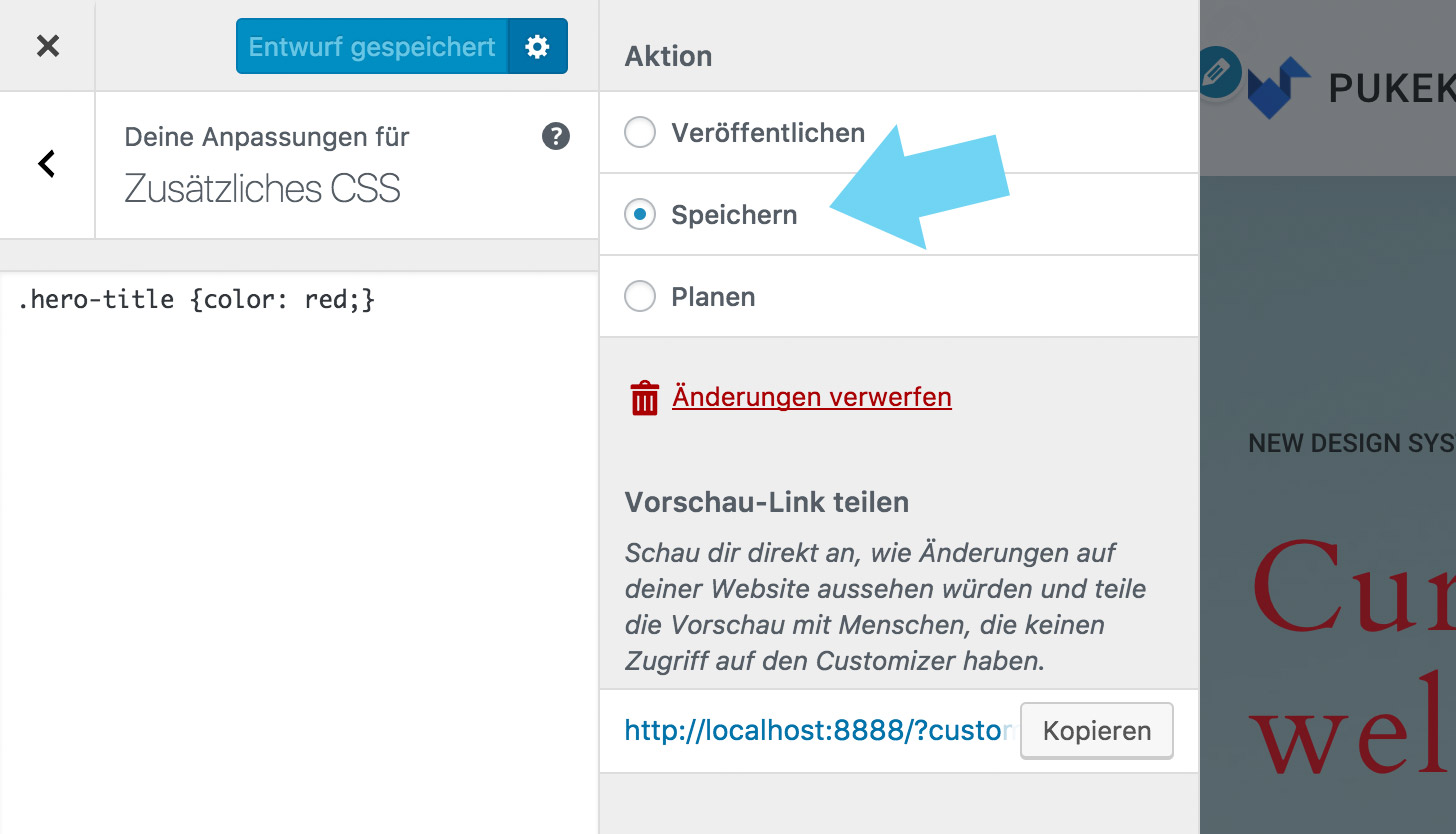Click the PUKEK site title in preview
This screenshot has width=1456, height=834.
coord(1391,89)
